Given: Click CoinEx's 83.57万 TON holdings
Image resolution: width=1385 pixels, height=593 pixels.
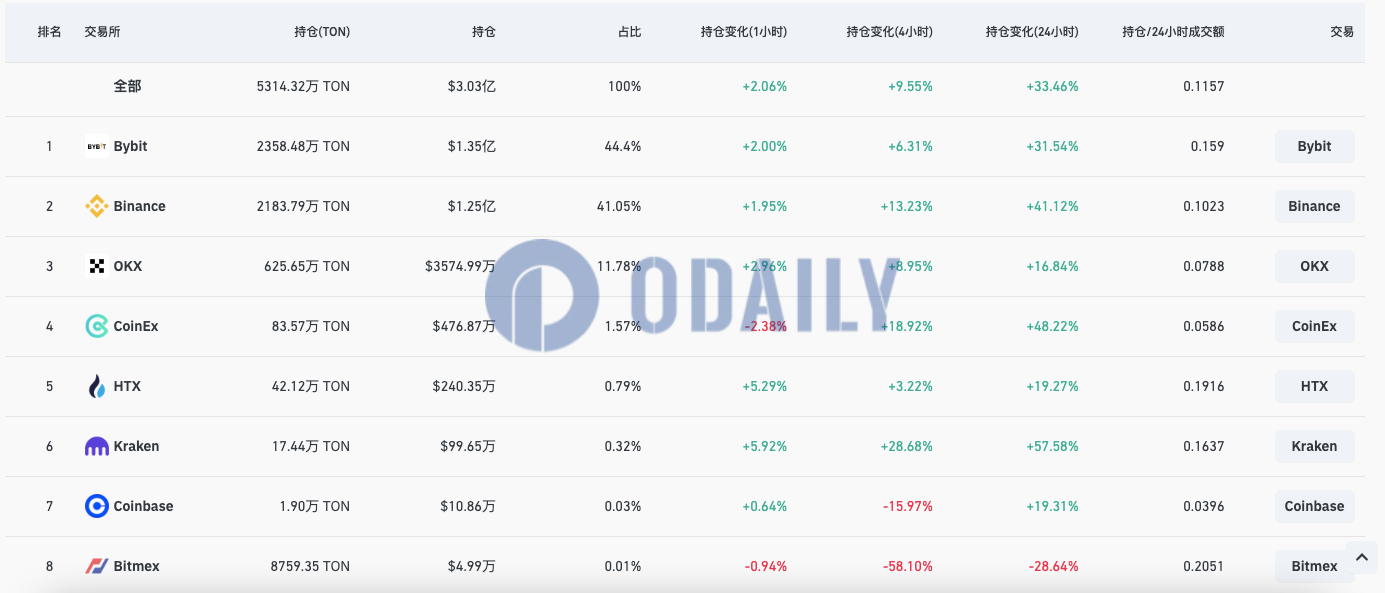Looking at the screenshot, I should [311, 326].
